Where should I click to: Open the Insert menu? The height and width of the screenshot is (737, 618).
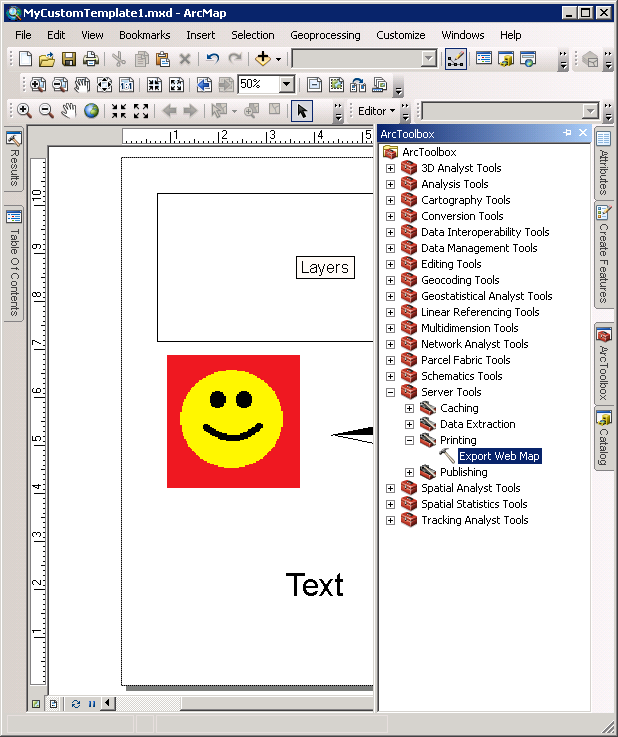[201, 35]
